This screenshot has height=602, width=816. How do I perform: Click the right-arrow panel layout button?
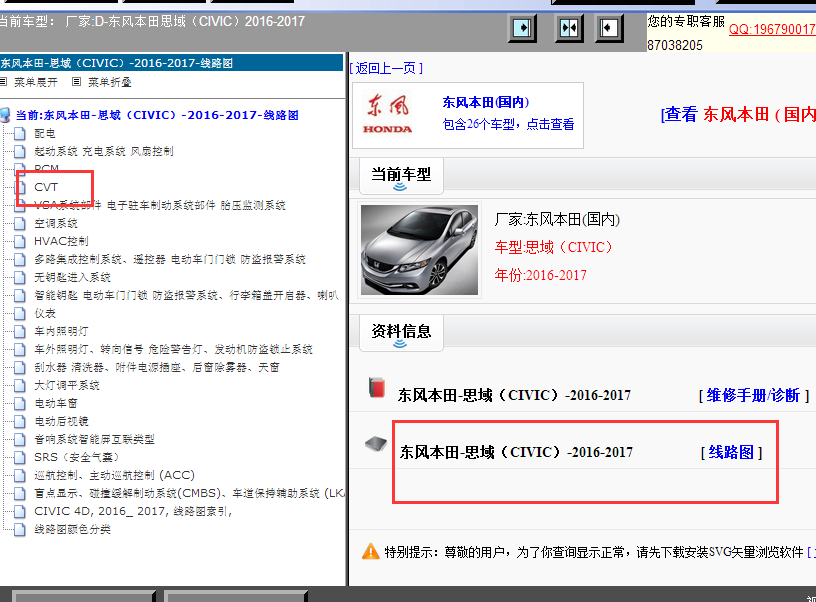[x=522, y=28]
